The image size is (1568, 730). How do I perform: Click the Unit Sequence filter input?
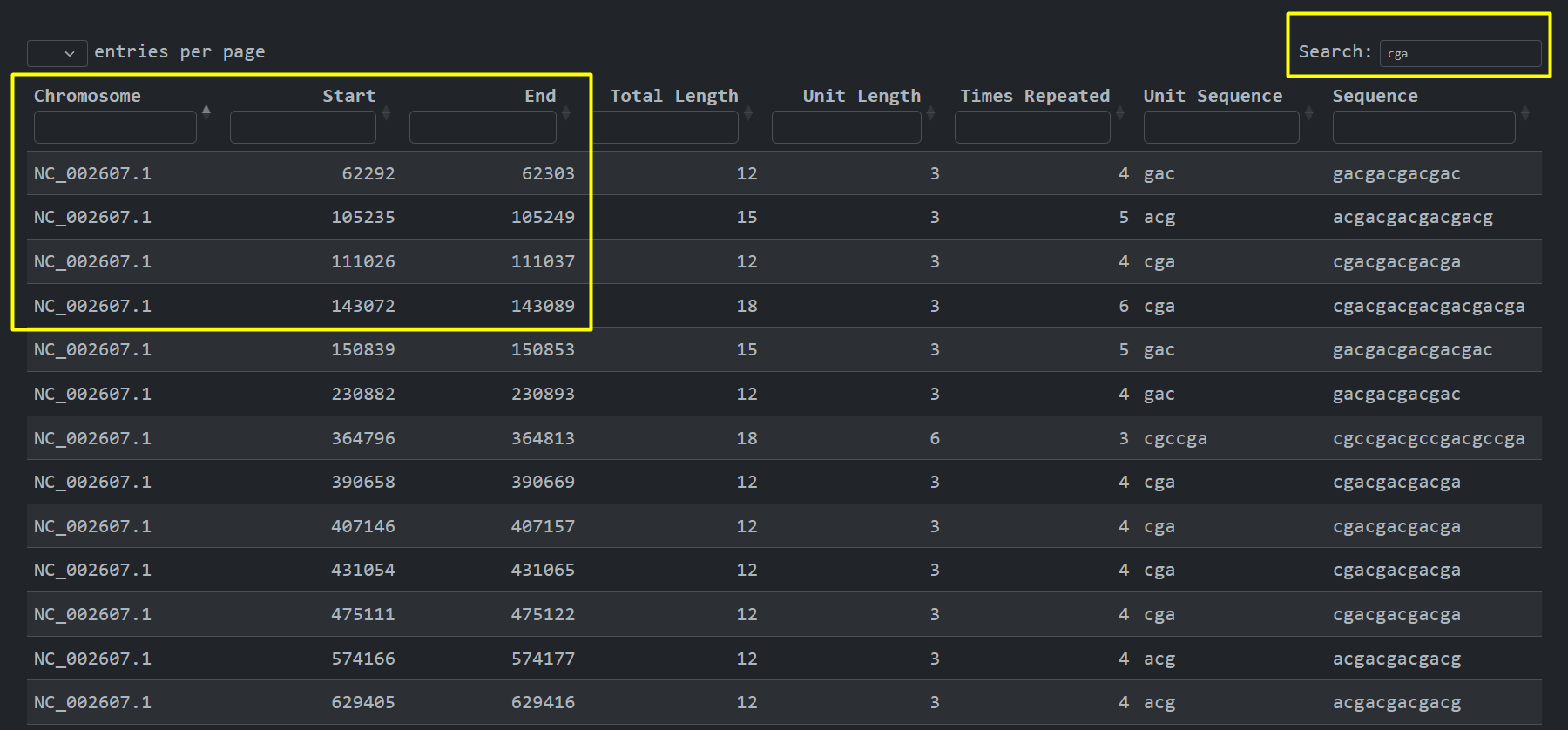(1220, 127)
